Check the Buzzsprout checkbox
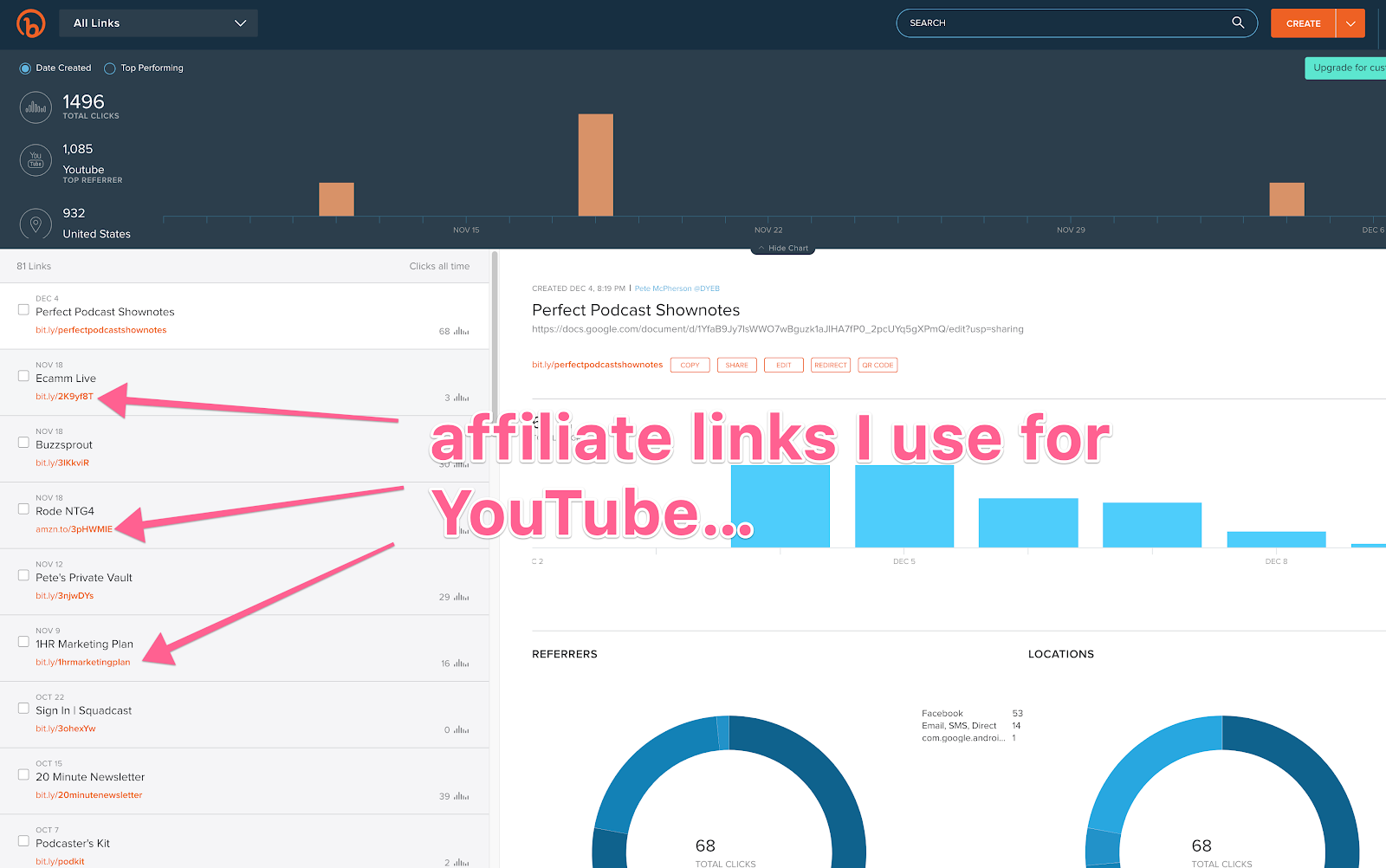1386x868 pixels. 23,442
